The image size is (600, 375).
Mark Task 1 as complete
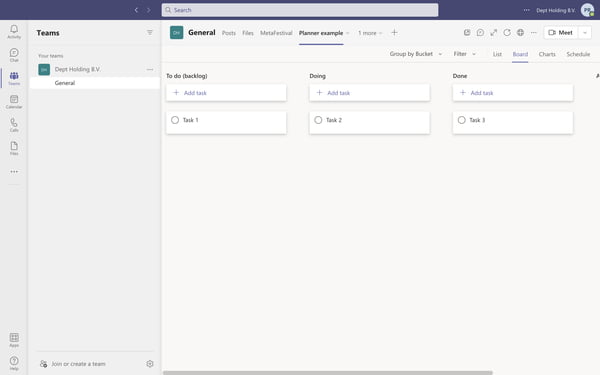tap(175, 120)
